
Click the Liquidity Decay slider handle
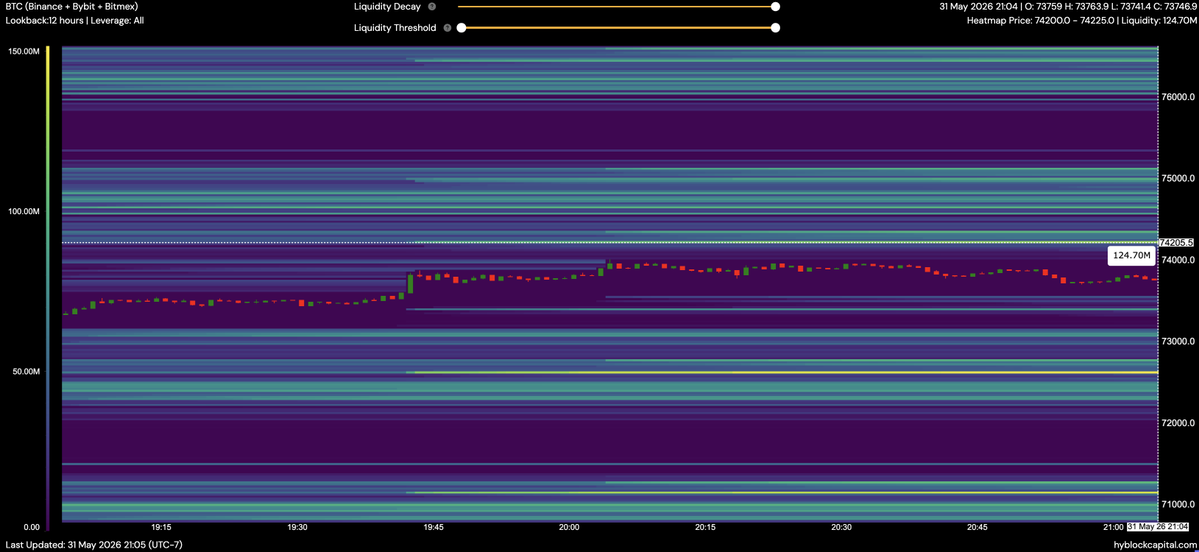(775, 7)
